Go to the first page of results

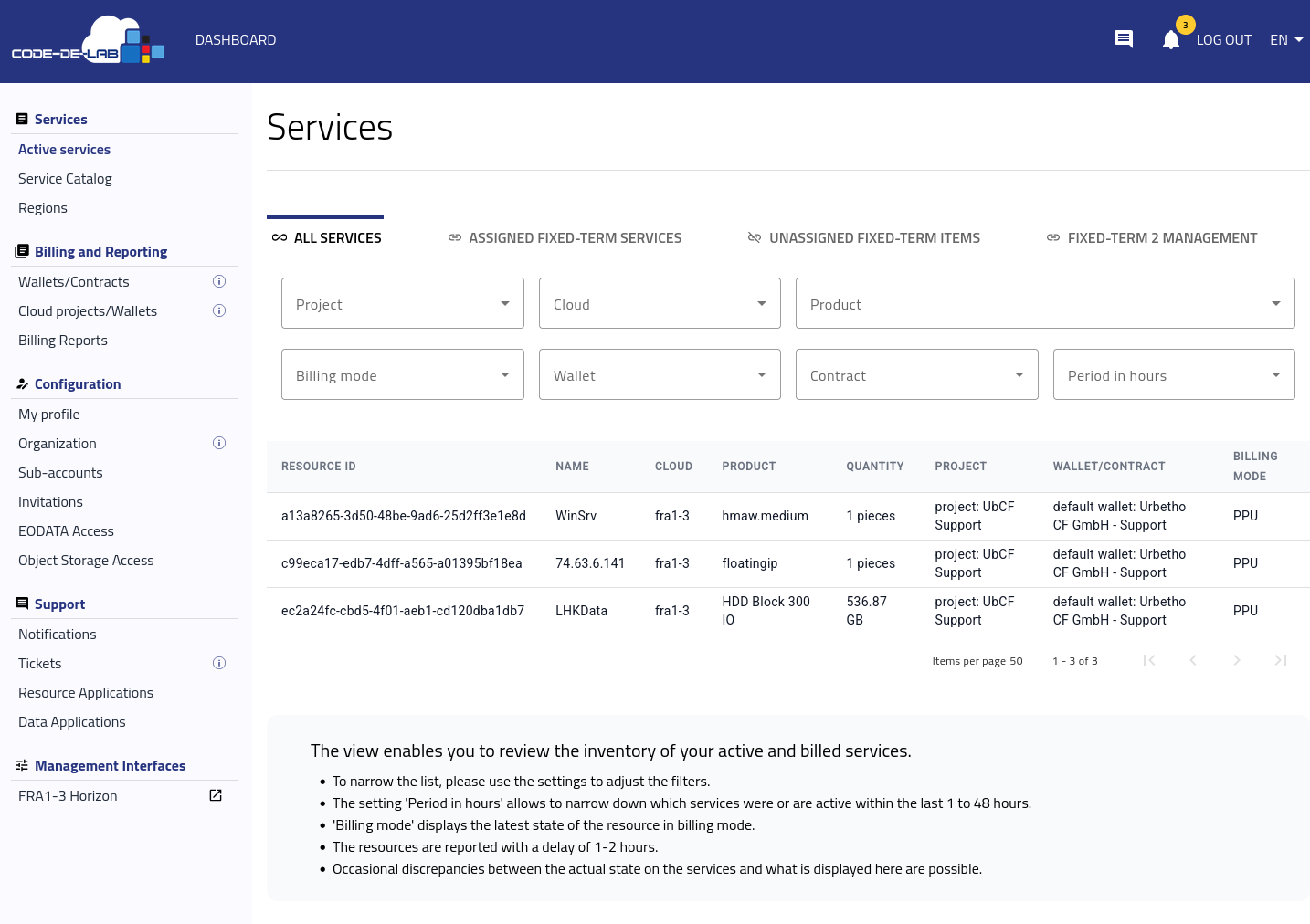(1149, 660)
